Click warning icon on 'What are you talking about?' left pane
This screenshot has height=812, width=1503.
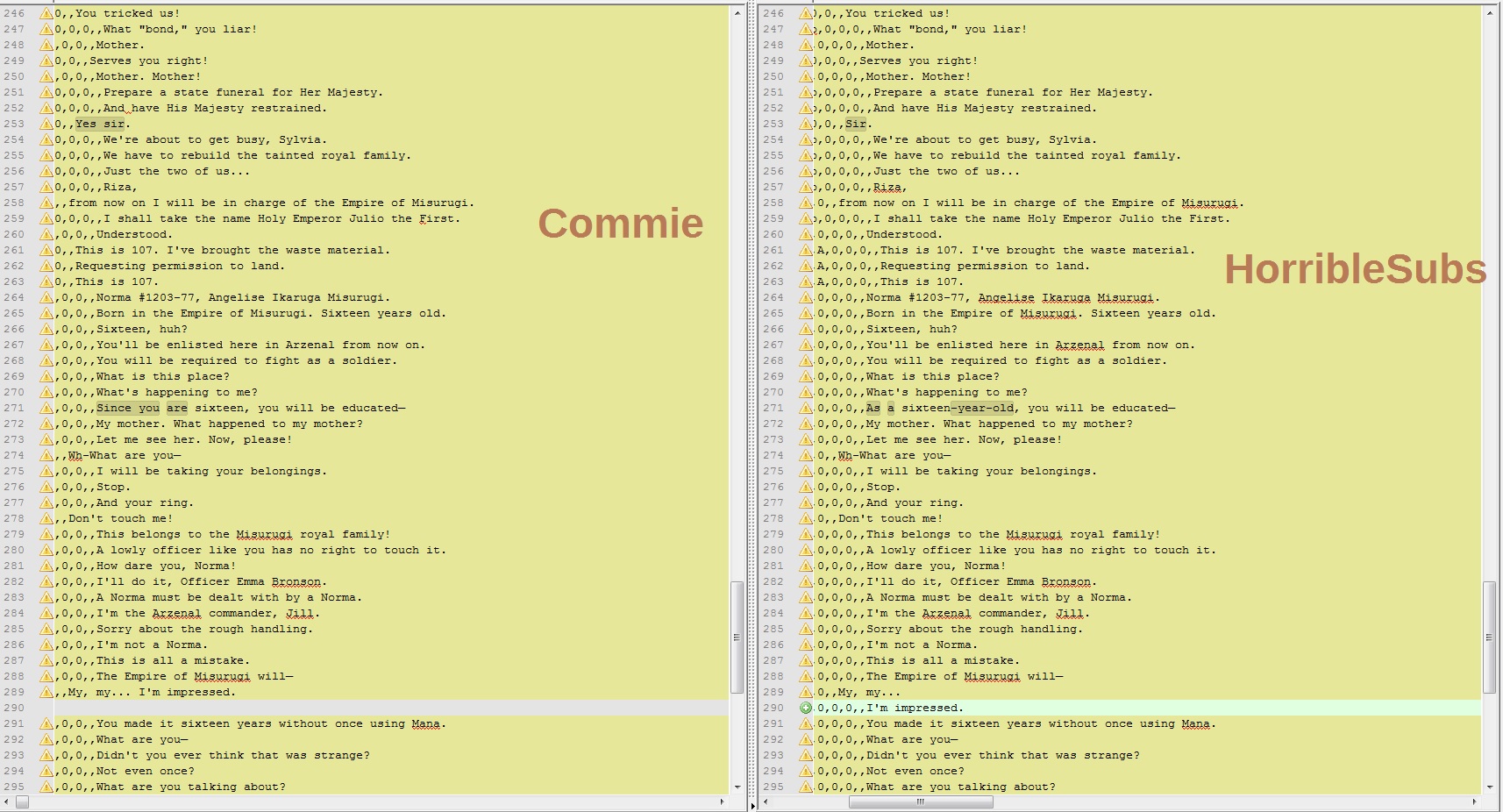tap(46, 787)
